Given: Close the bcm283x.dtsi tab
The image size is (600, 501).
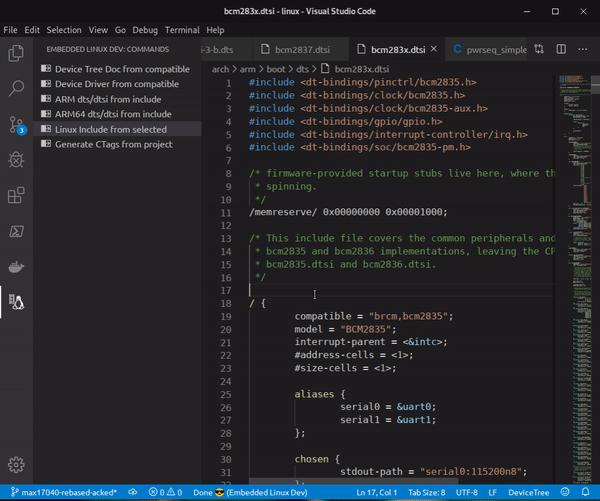Looking at the screenshot, I should click(x=434, y=49).
